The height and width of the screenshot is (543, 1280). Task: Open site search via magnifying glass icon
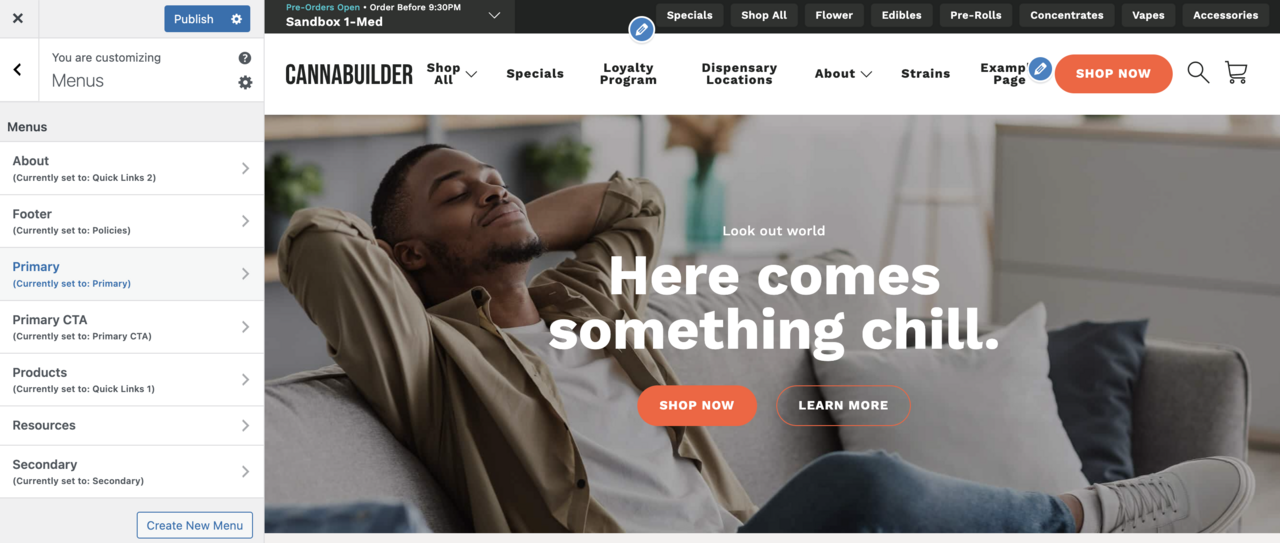(1198, 72)
